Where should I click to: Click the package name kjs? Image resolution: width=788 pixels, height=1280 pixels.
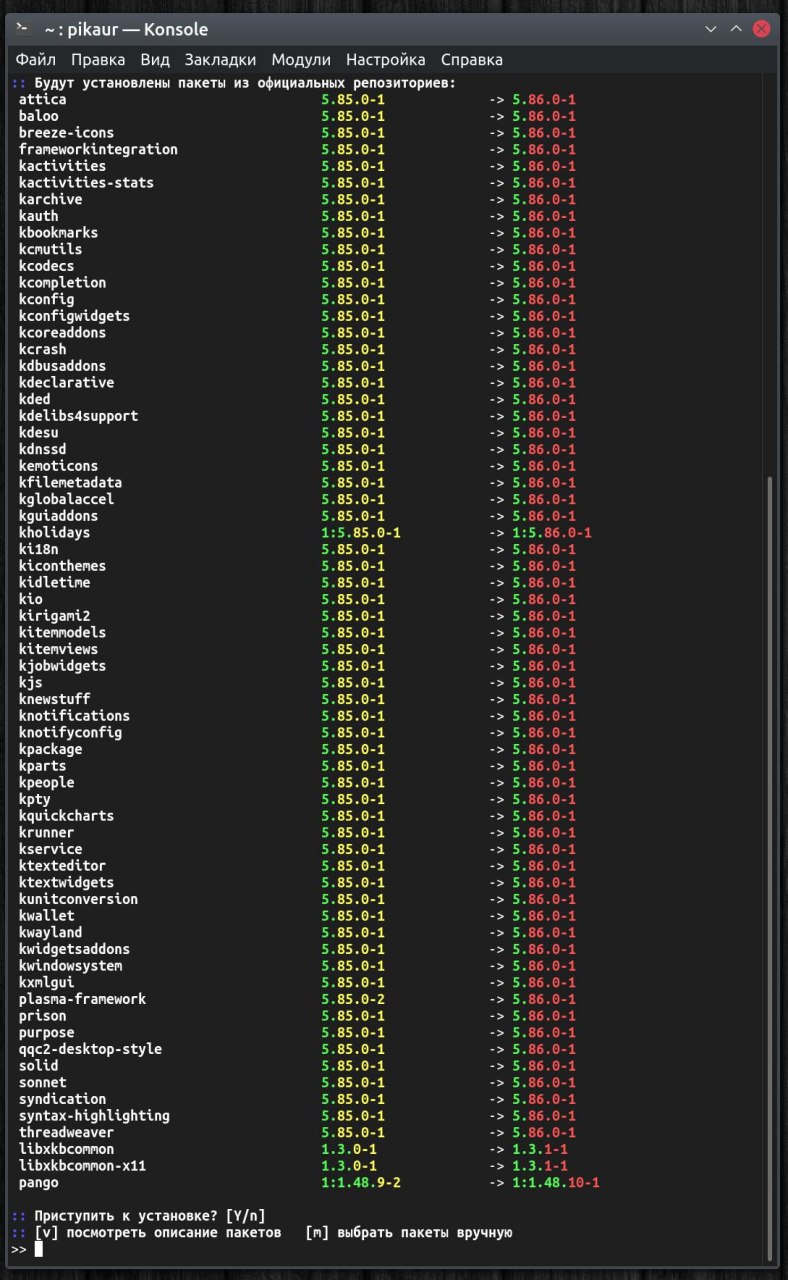(30, 683)
